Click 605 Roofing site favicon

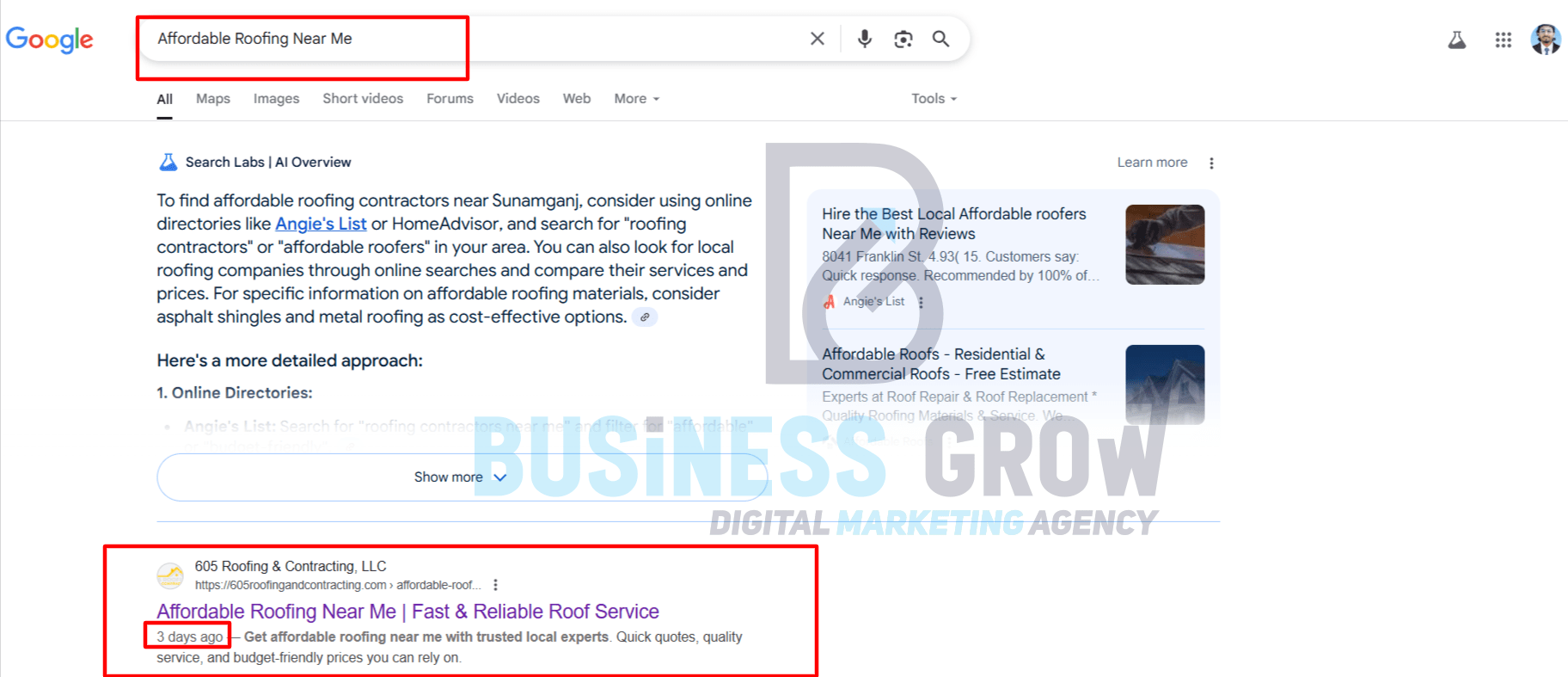tap(170, 575)
